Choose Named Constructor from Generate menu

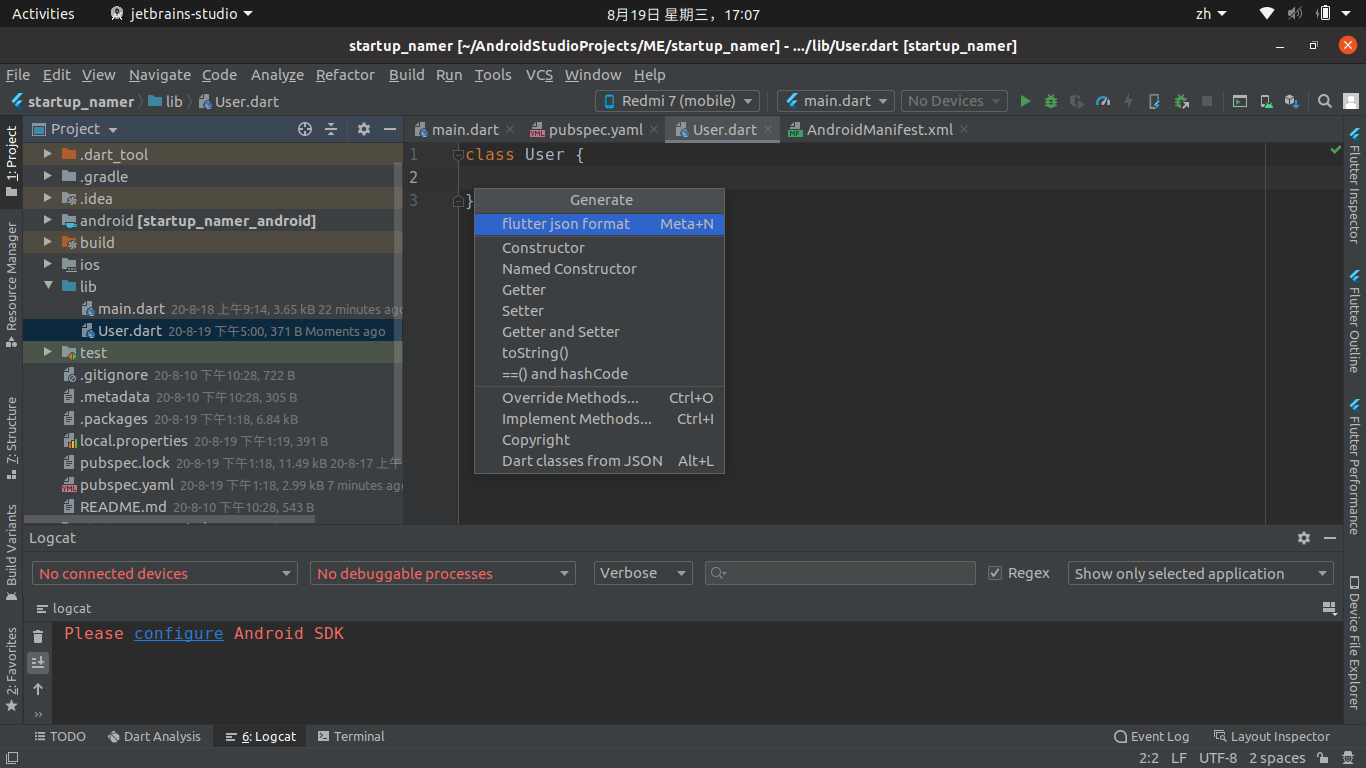click(x=599, y=269)
